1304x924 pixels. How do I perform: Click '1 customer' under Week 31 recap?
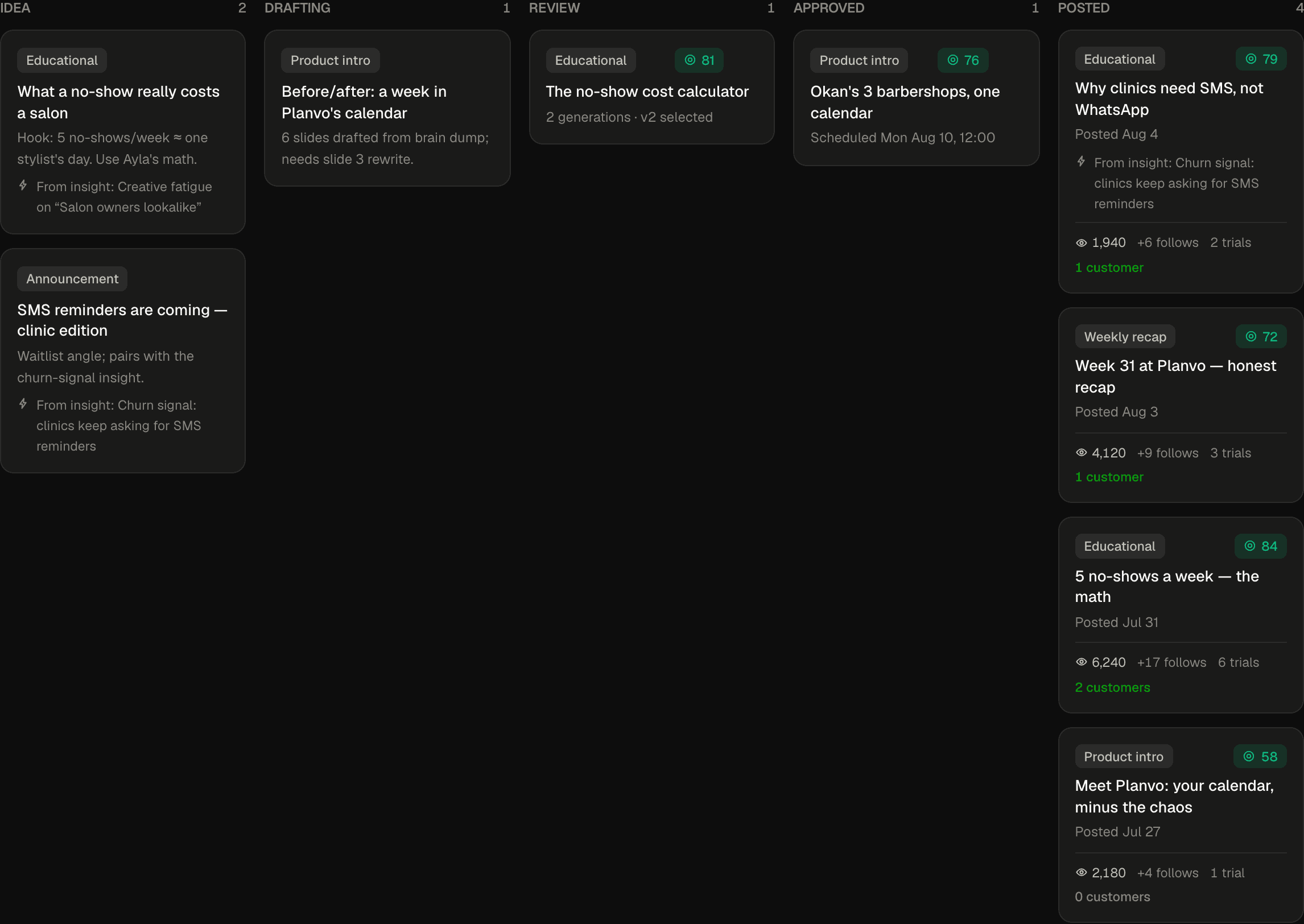1109,477
